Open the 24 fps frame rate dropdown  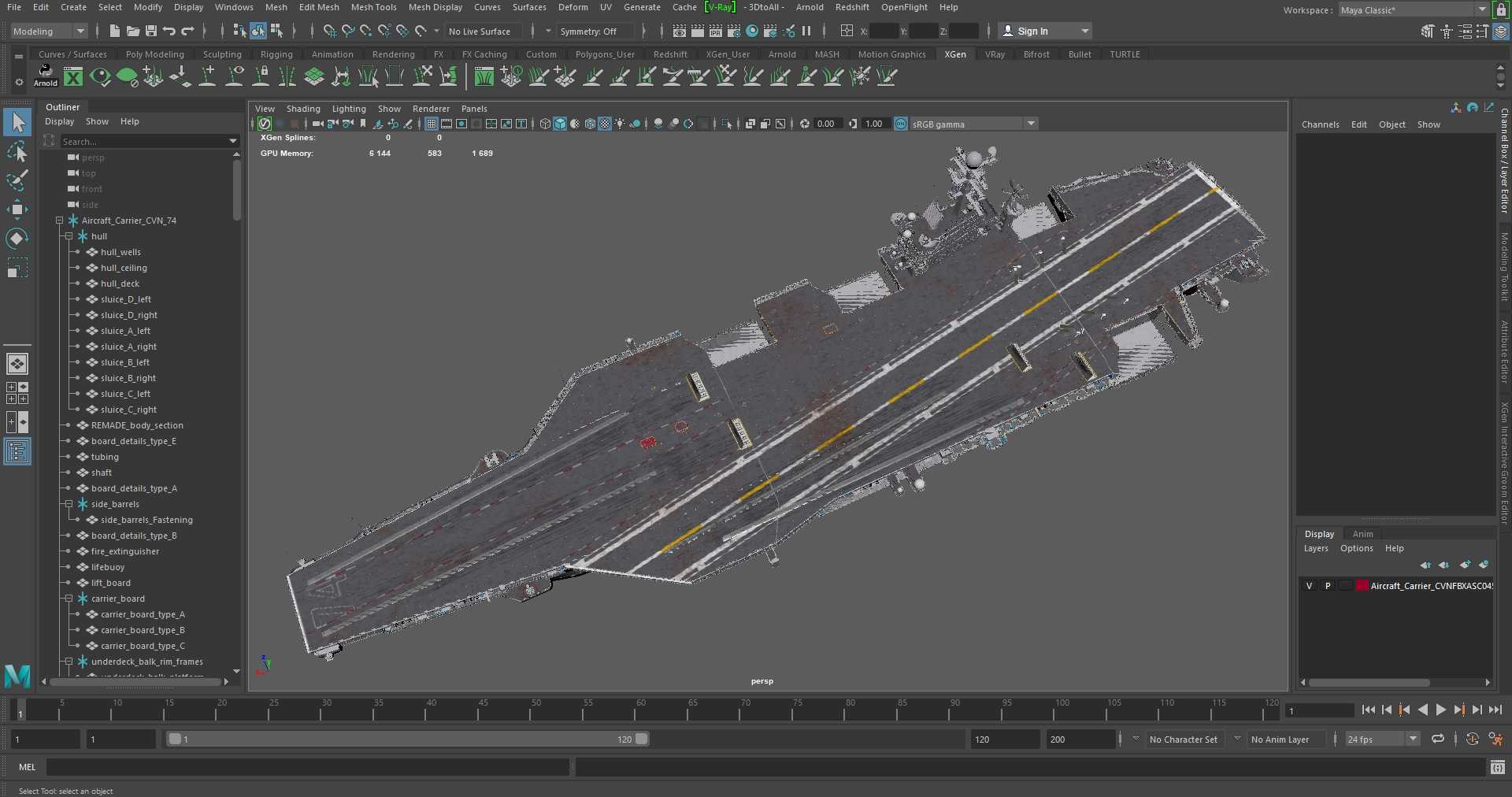(x=1382, y=739)
